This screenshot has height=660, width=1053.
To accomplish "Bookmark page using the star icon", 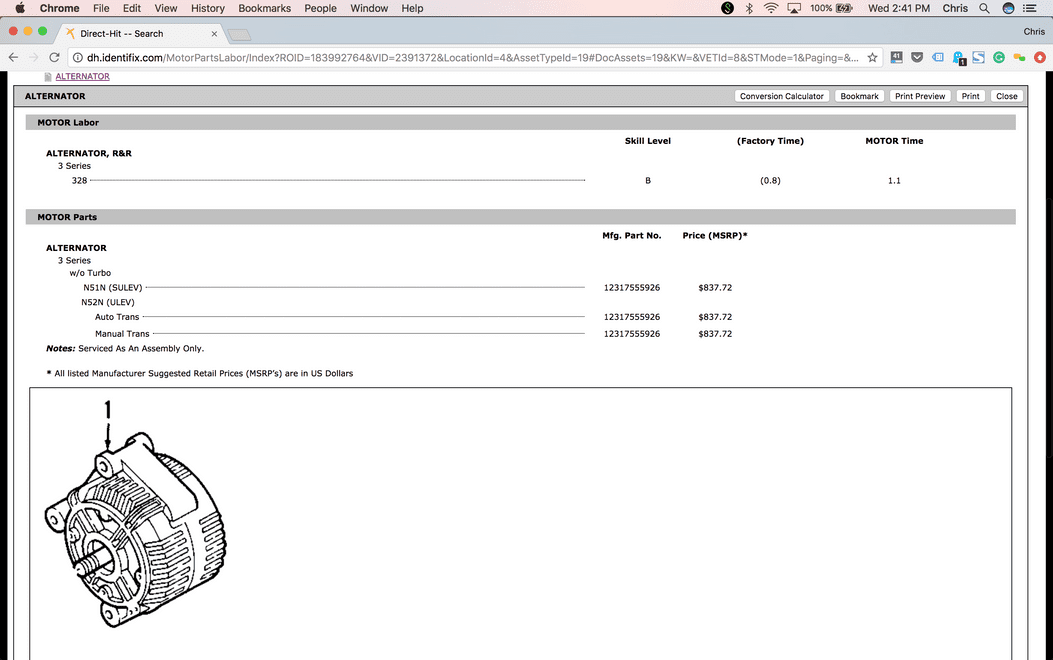I will (x=872, y=58).
